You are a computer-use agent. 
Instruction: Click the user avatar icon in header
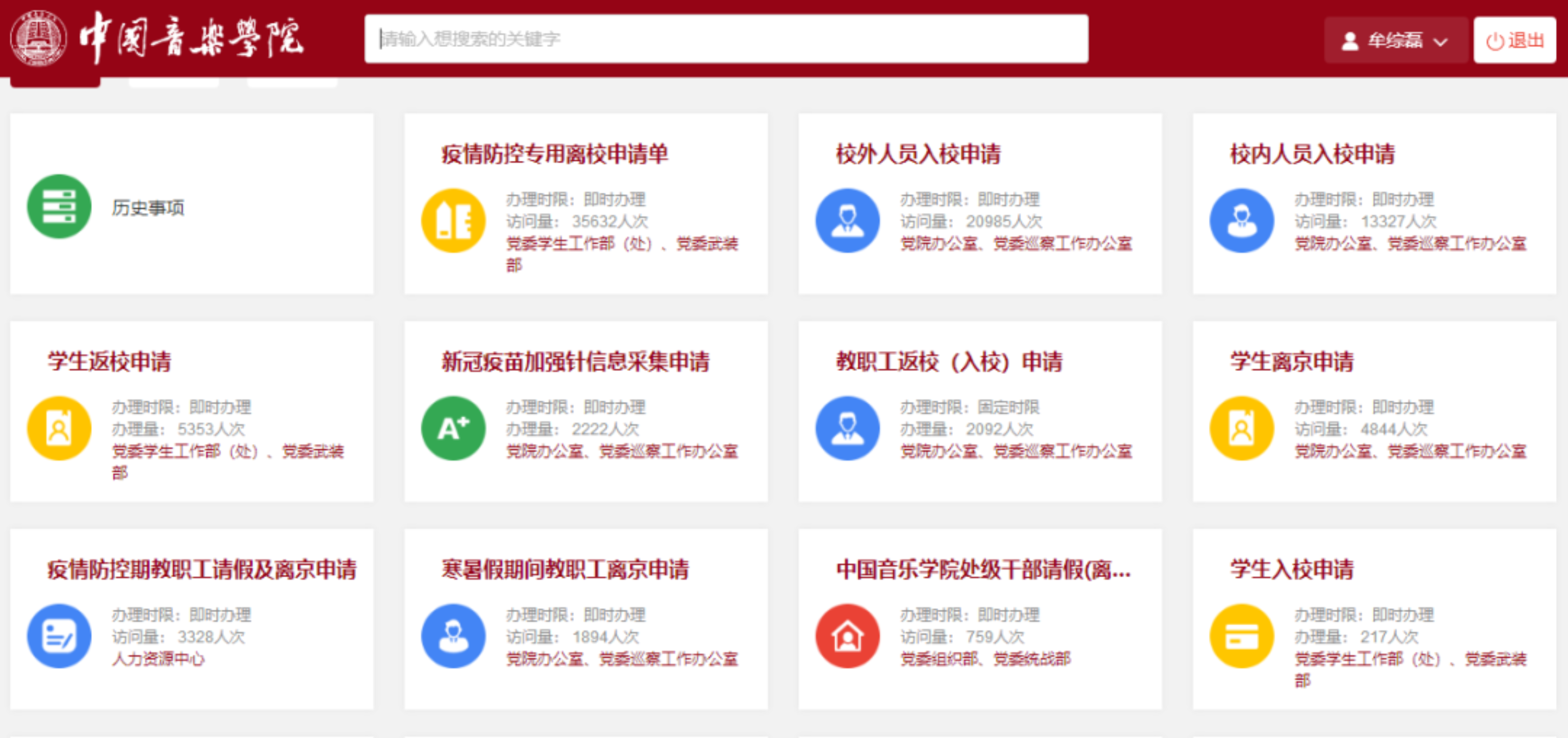(x=1350, y=41)
